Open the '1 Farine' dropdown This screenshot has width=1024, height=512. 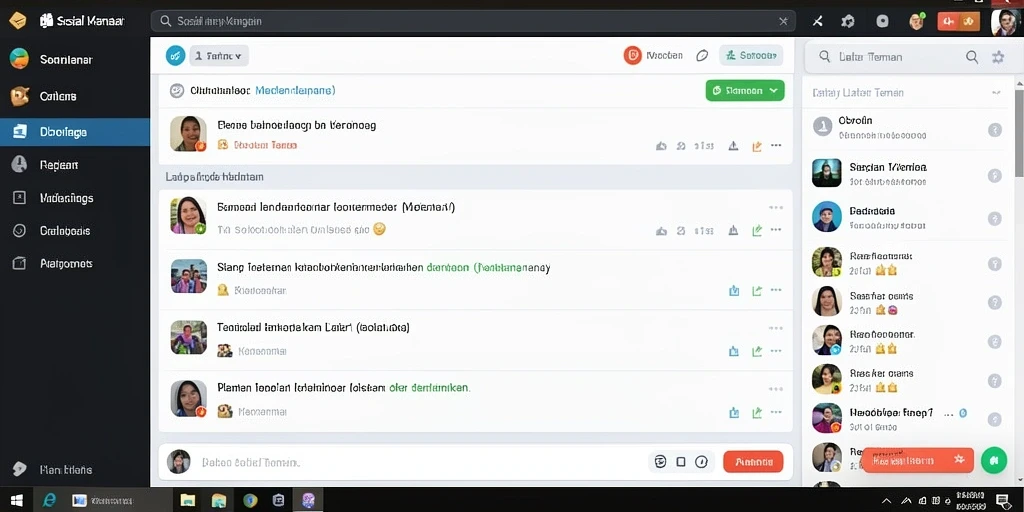click(219, 56)
